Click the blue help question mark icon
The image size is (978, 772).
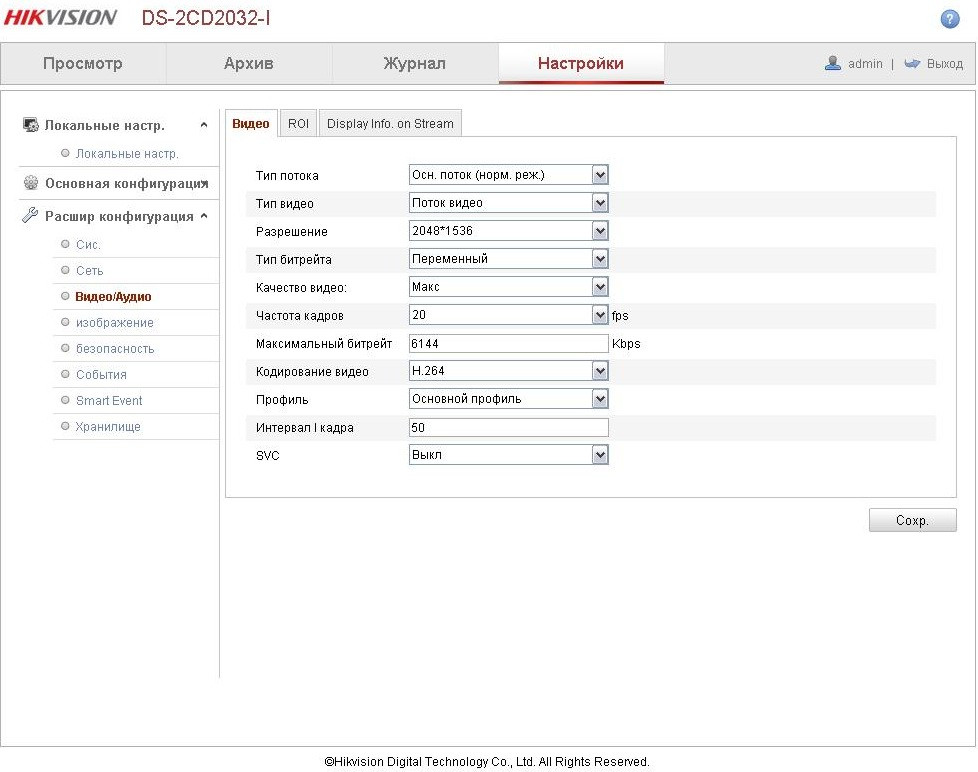point(949,19)
